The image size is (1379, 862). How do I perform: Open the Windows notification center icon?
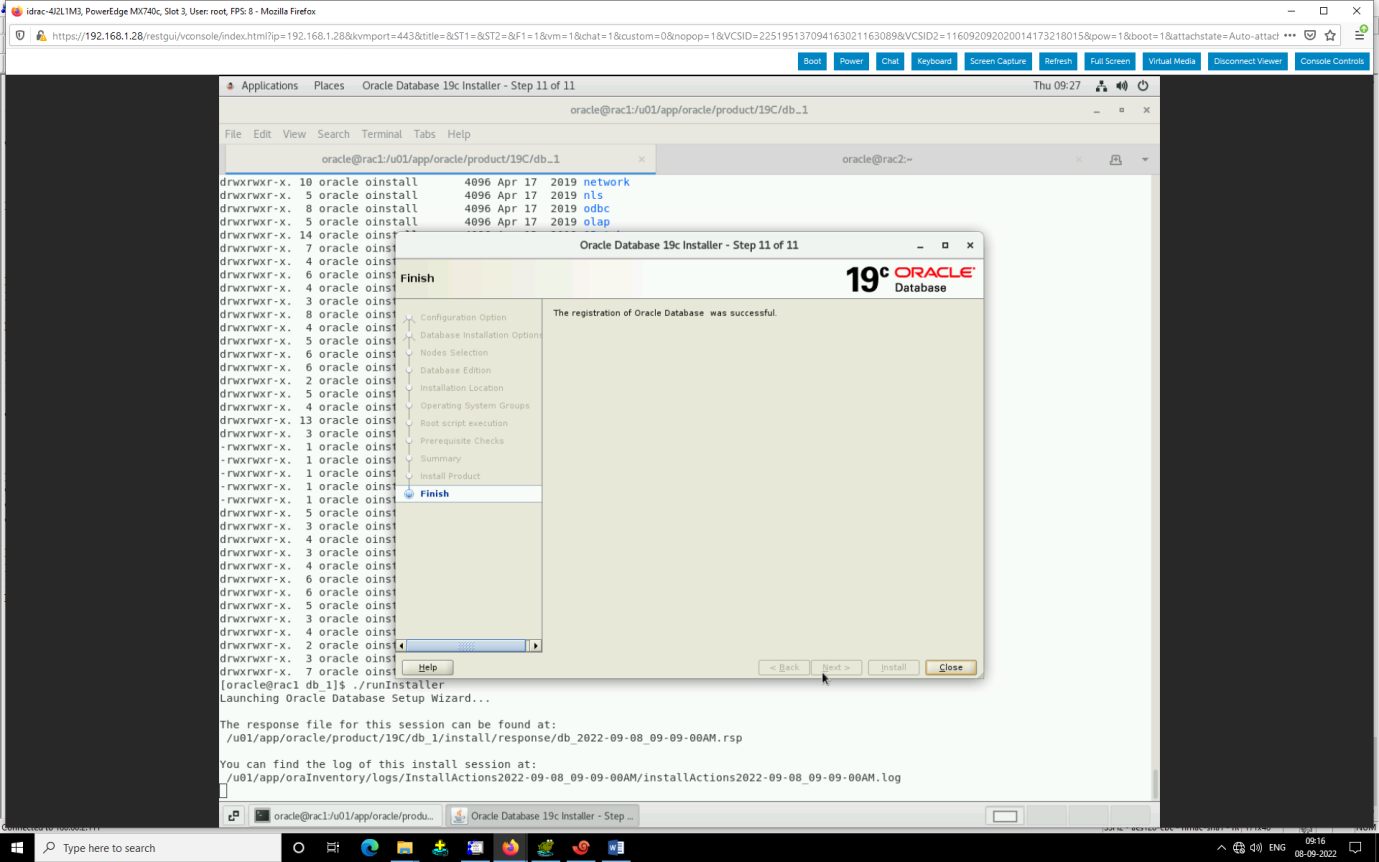(1356, 848)
